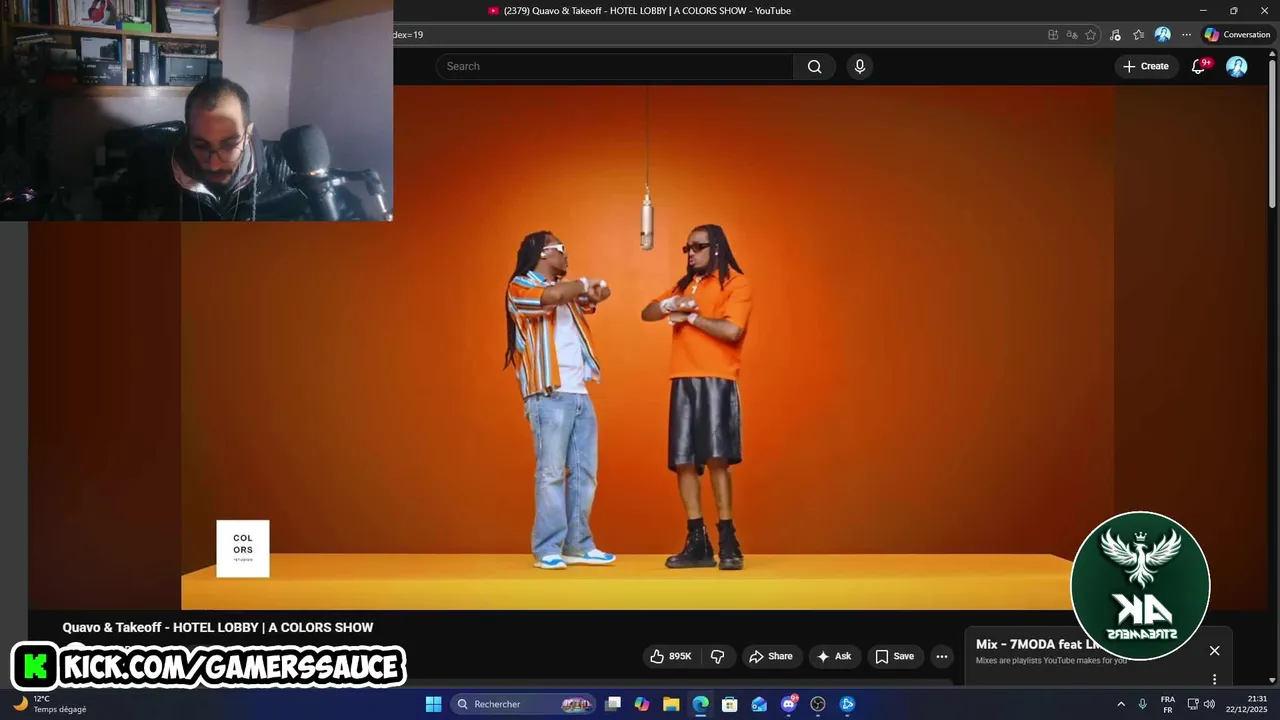Expand the system tray hidden icons chevron
This screenshot has width=1280, height=720.
click(x=1120, y=704)
